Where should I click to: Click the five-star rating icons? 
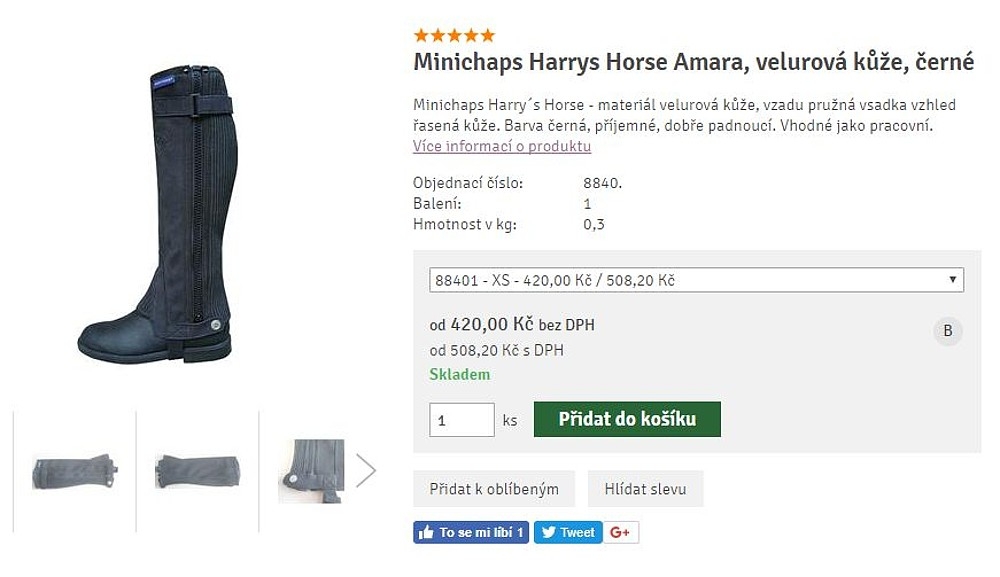453,36
